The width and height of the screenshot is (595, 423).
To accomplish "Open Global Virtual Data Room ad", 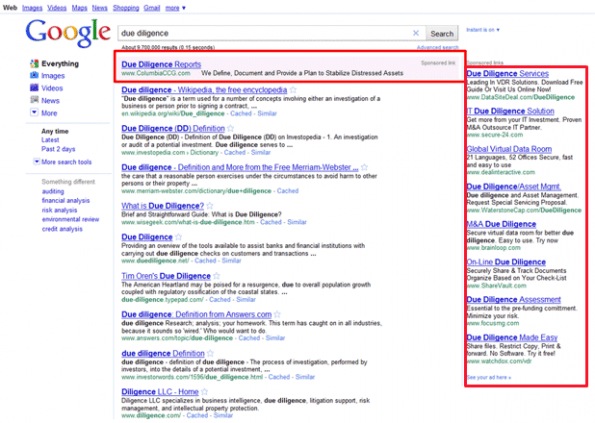I will (x=509, y=149).
